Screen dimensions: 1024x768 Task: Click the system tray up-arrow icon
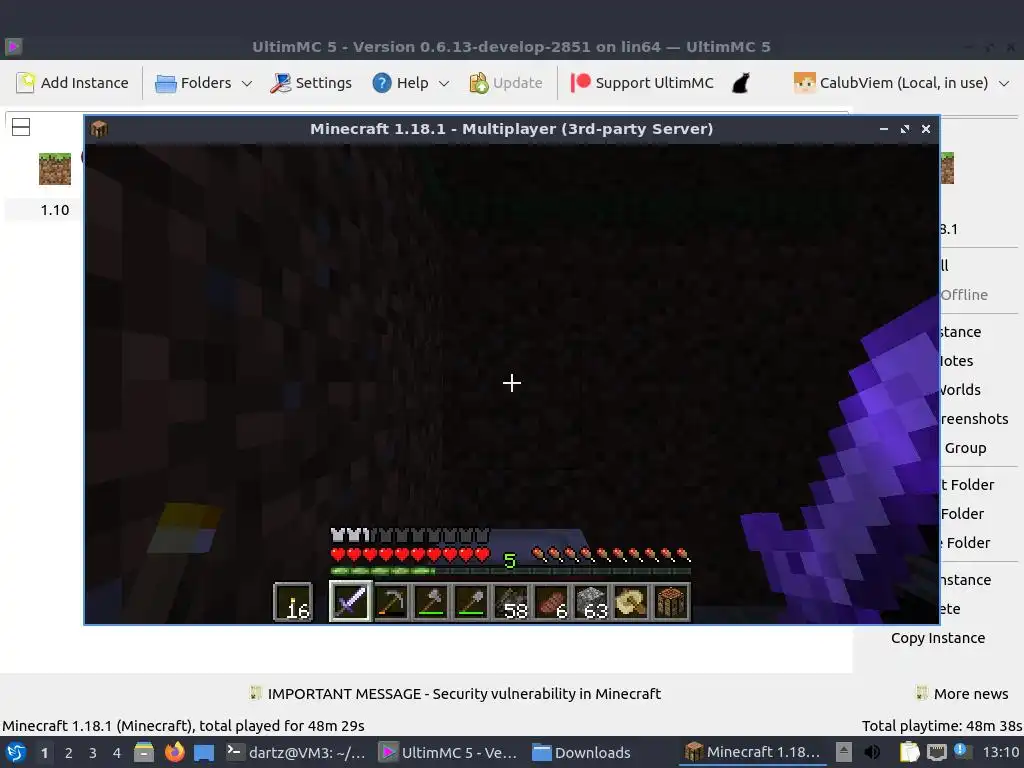(x=844, y=752)
